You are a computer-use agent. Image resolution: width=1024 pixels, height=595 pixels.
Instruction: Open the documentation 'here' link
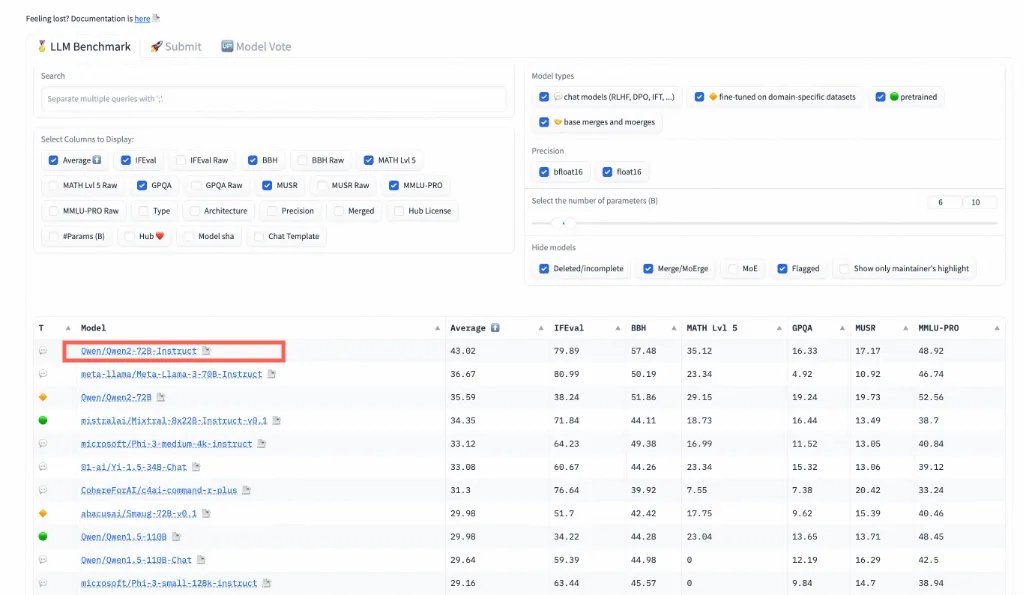pyautogui.click(x=142, y=18)
